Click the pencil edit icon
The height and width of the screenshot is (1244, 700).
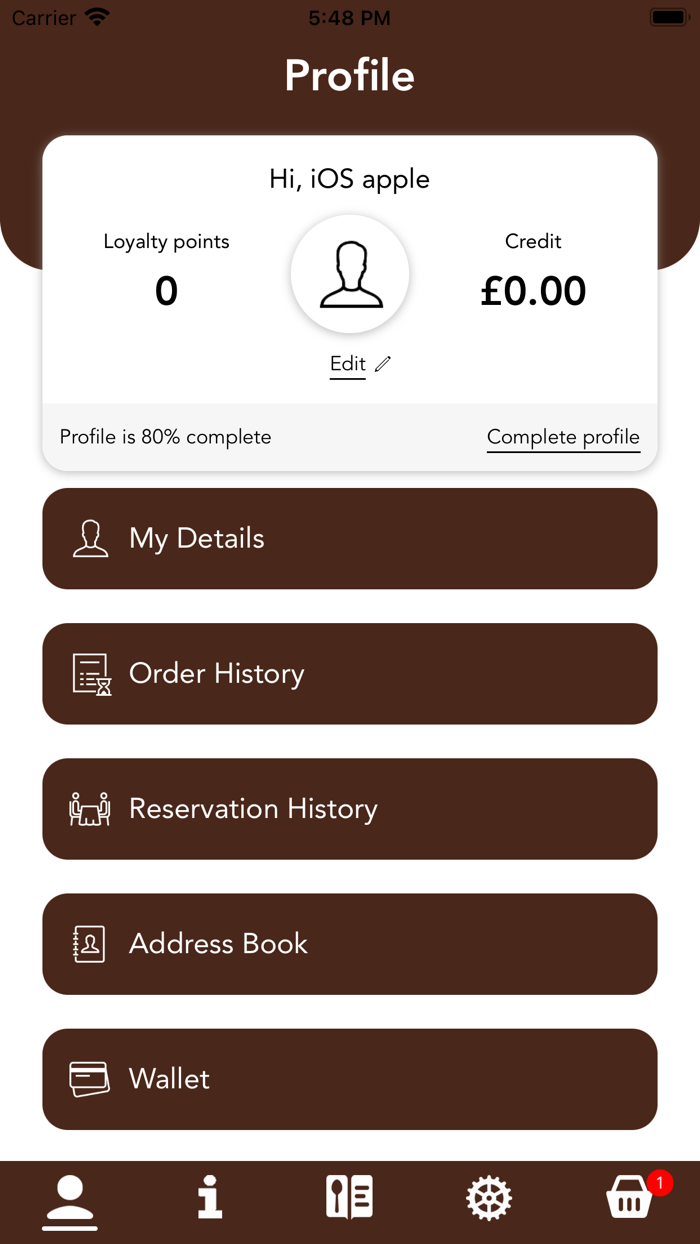click(383, 364)
